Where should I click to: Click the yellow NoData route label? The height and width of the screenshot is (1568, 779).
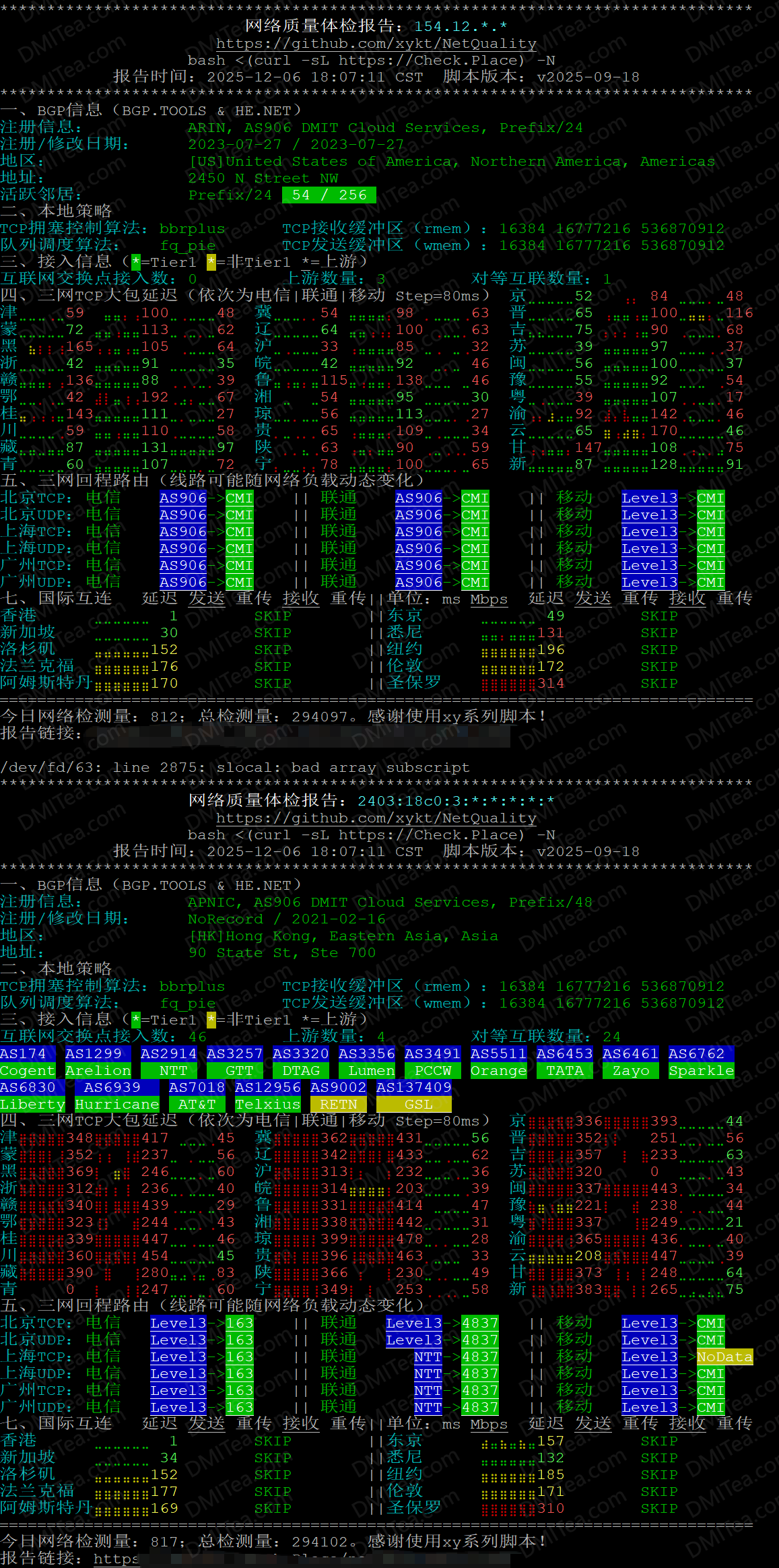pyautogui.click(x=725, y=1357)
